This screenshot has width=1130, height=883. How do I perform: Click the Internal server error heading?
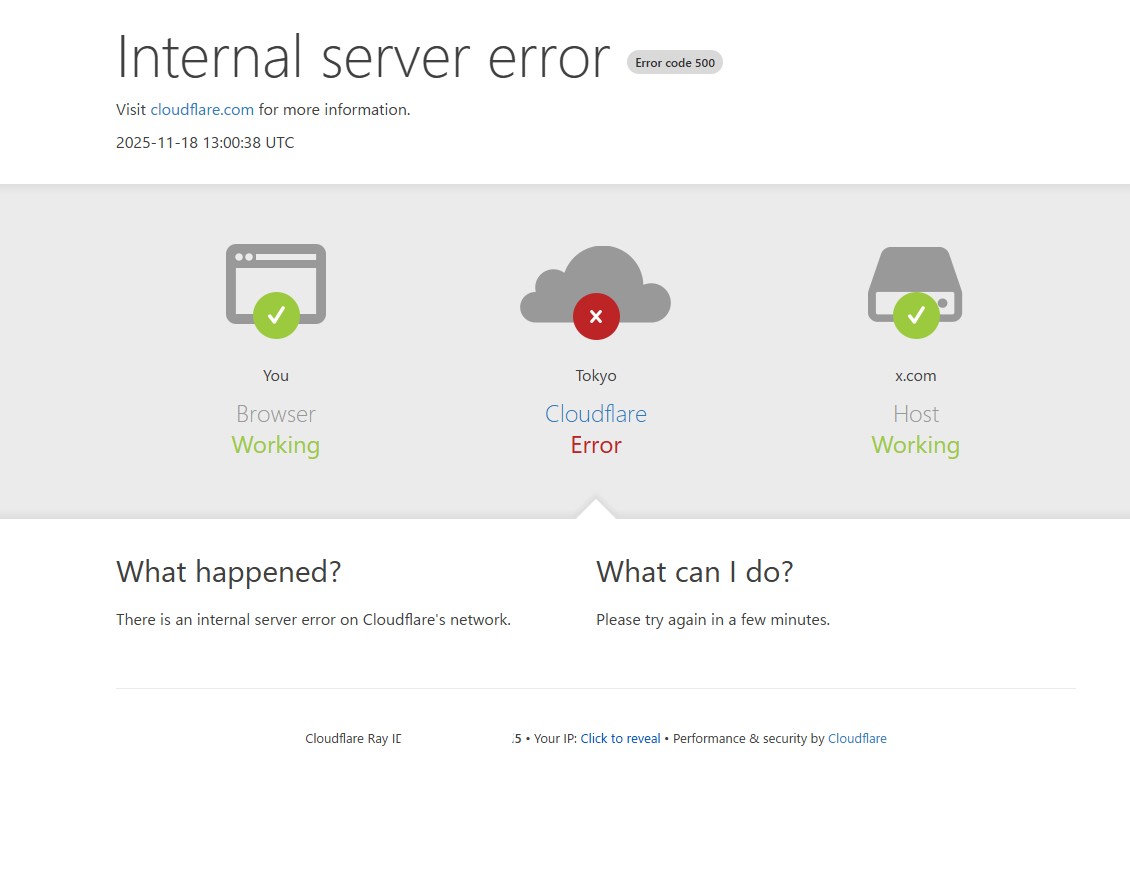363,57
